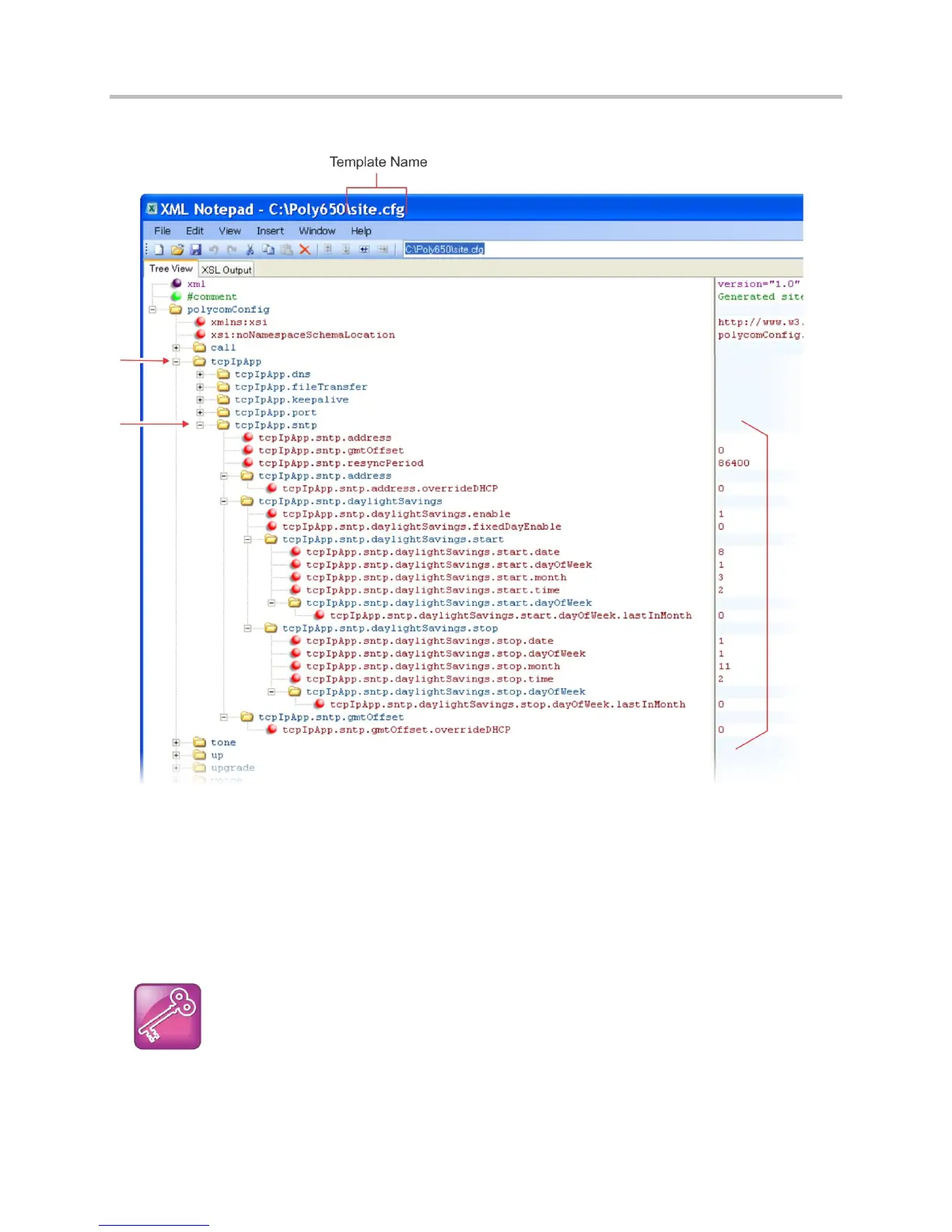The width and height of the screenshot is (952, 1232).
Task: Click the tcpIpApp.keepalive folder icon
Action: (x=224, y=400)
